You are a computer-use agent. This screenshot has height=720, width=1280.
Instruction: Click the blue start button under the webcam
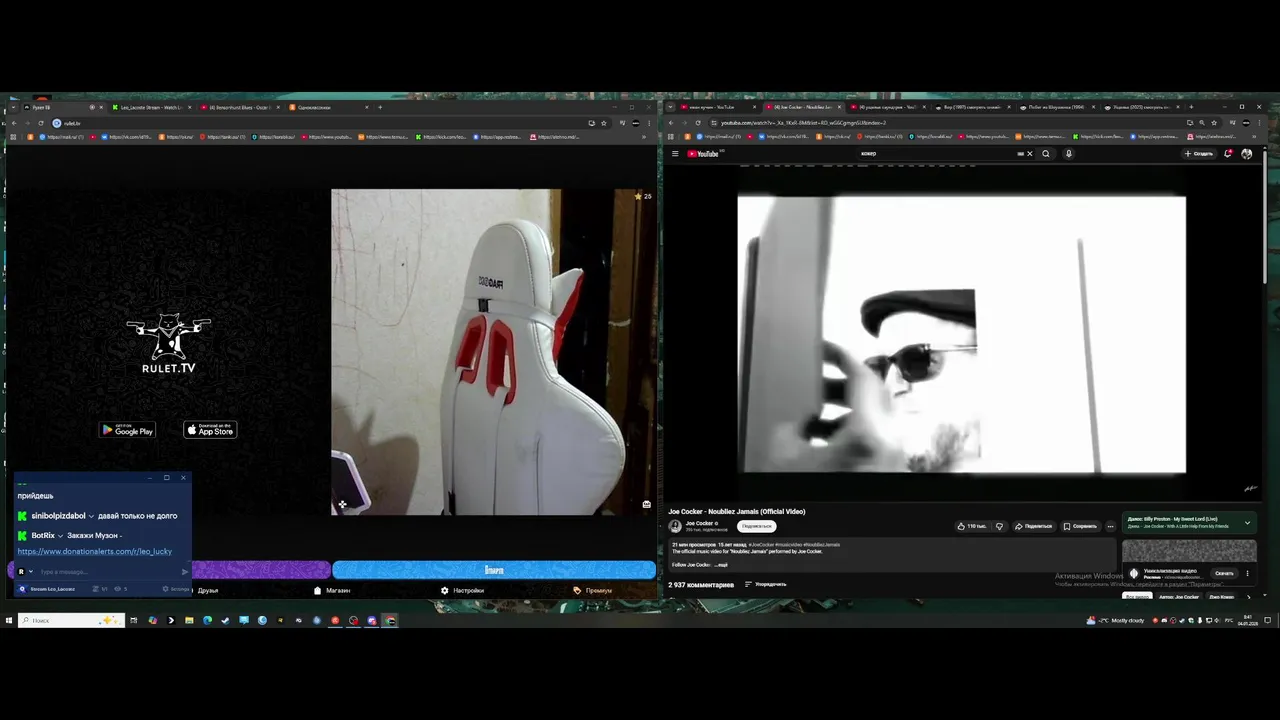(494, 570)
